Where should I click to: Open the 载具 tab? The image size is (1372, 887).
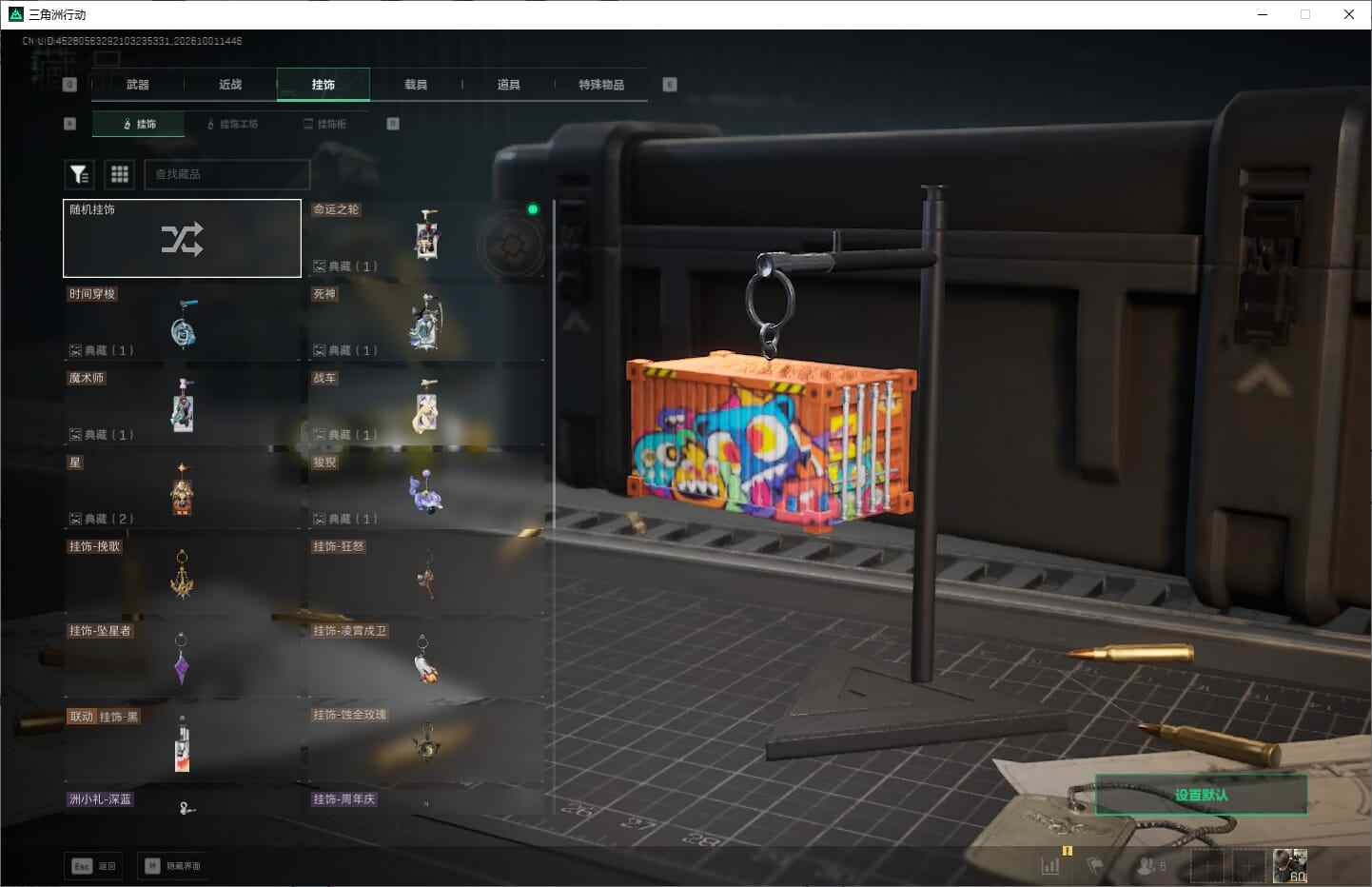[416, 85]
